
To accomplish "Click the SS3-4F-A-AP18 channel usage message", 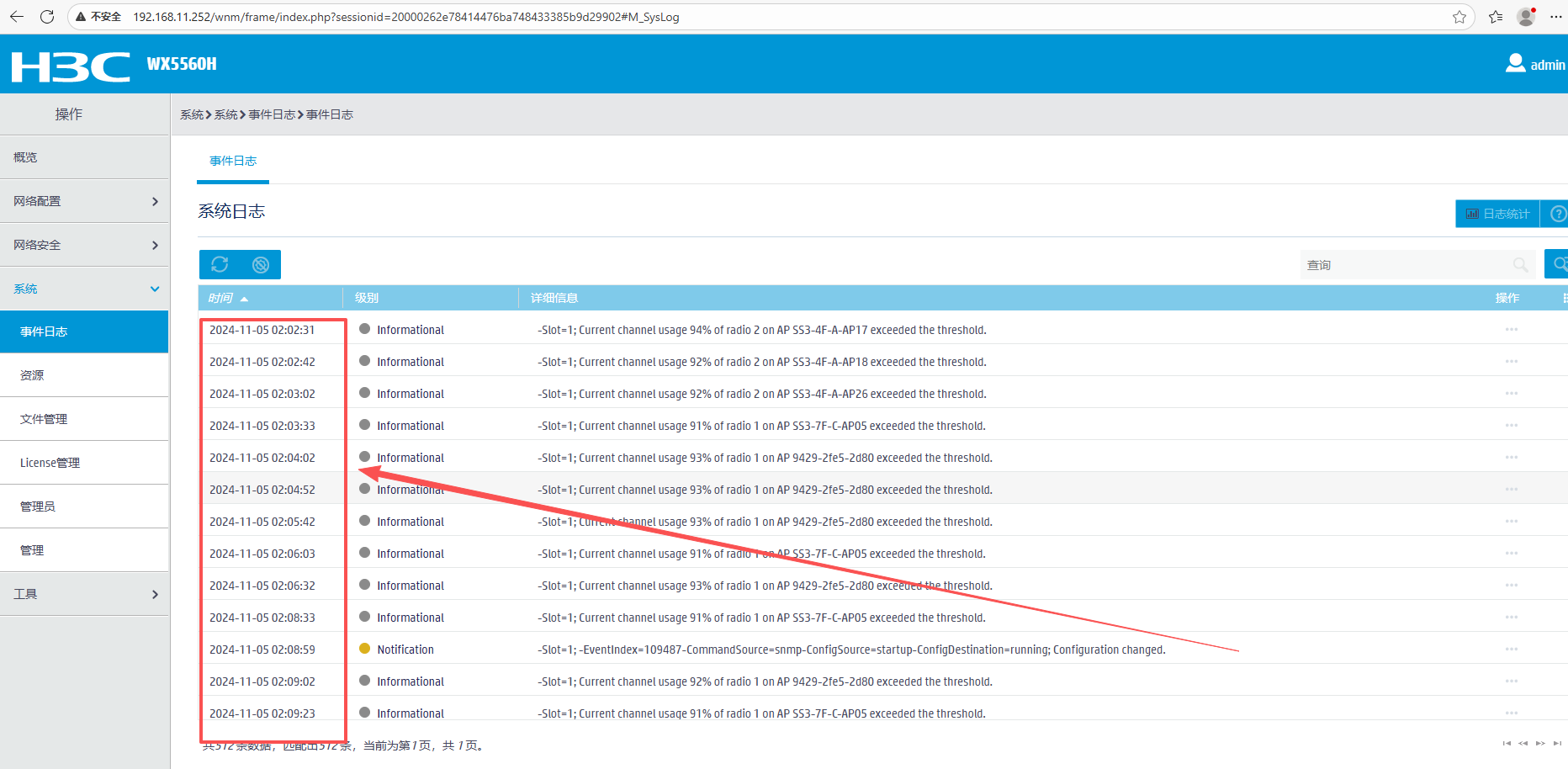I will click(762, 362).
